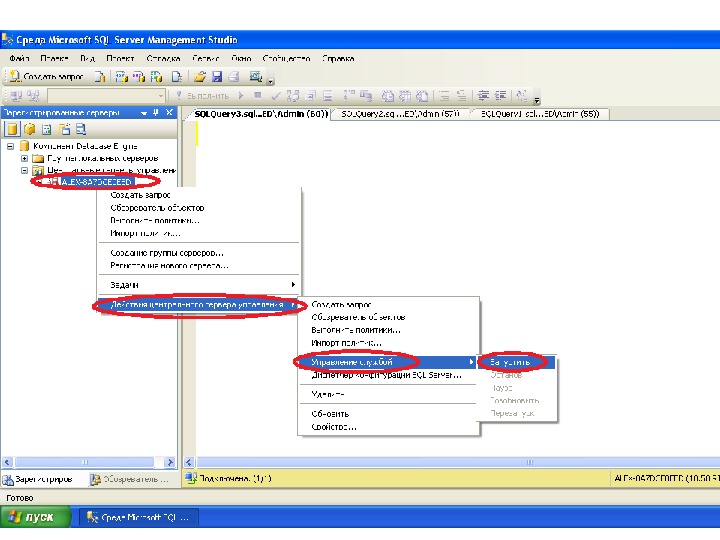
Task: Choose Управление службой in the submenu
Action: click(388, 362)
